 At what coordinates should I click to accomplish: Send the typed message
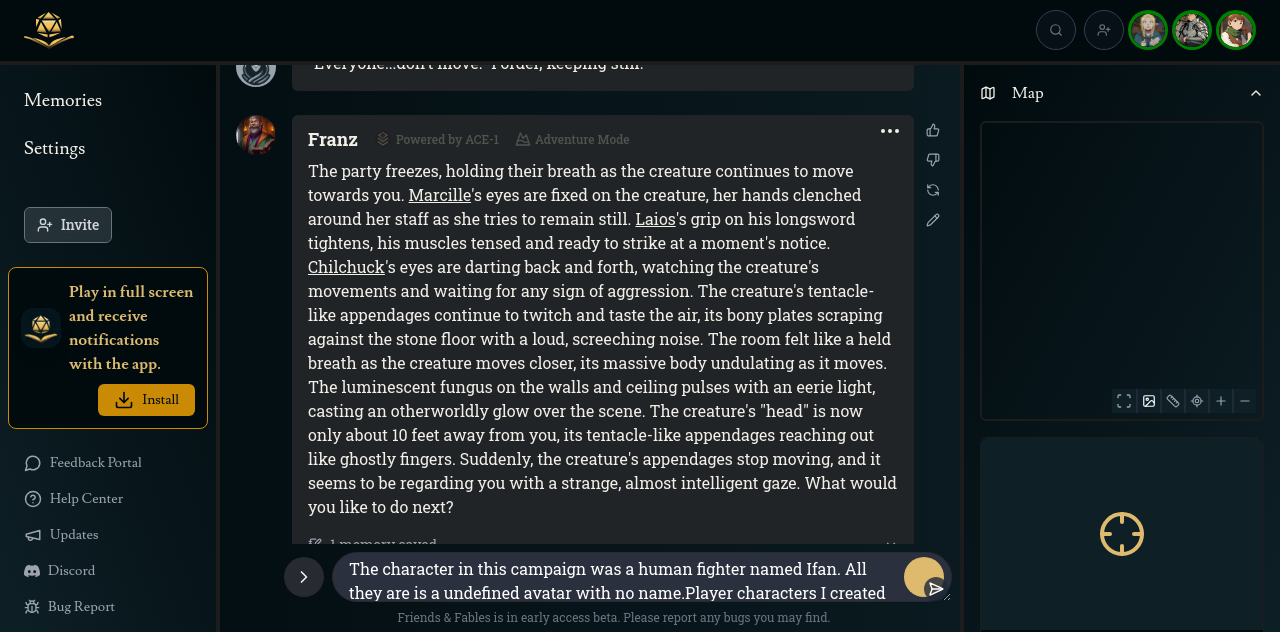pyautogui.click(x=935, y=588)
